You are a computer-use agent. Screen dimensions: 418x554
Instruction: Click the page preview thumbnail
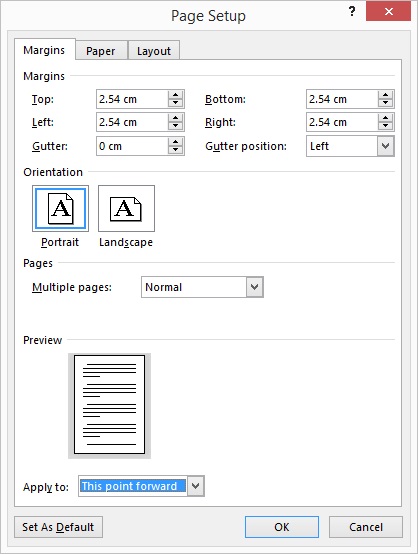click(x=110, y=405)
